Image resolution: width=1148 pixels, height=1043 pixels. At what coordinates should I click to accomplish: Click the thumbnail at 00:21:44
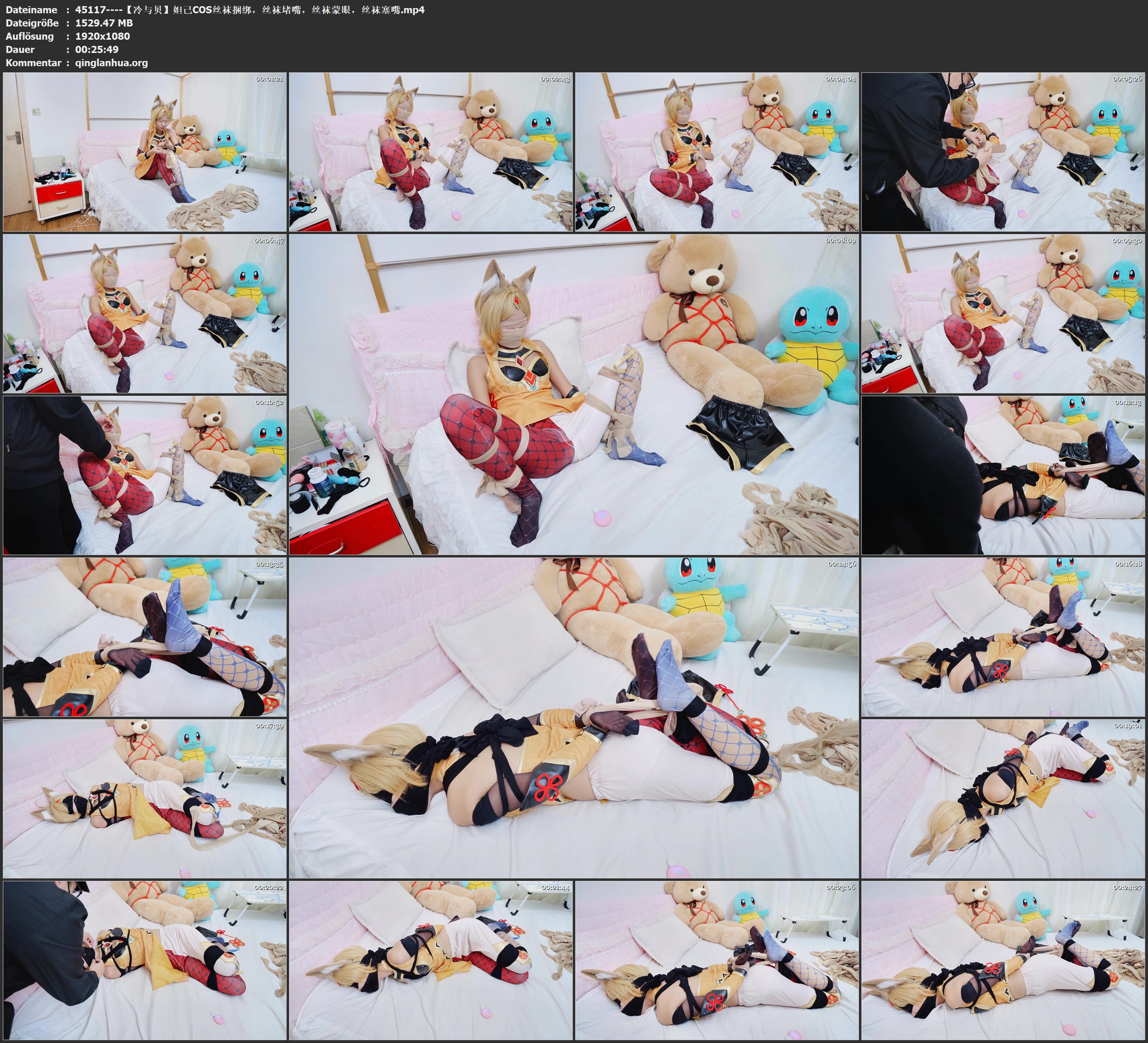coord(430,960)
